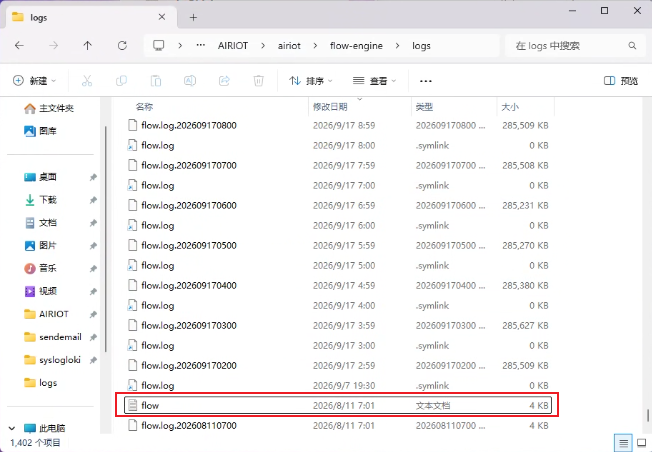Open 图片 Pictures in sidebar
This screenshot has height=452, width=652.
pyautogui.click(x=40, y=246)
